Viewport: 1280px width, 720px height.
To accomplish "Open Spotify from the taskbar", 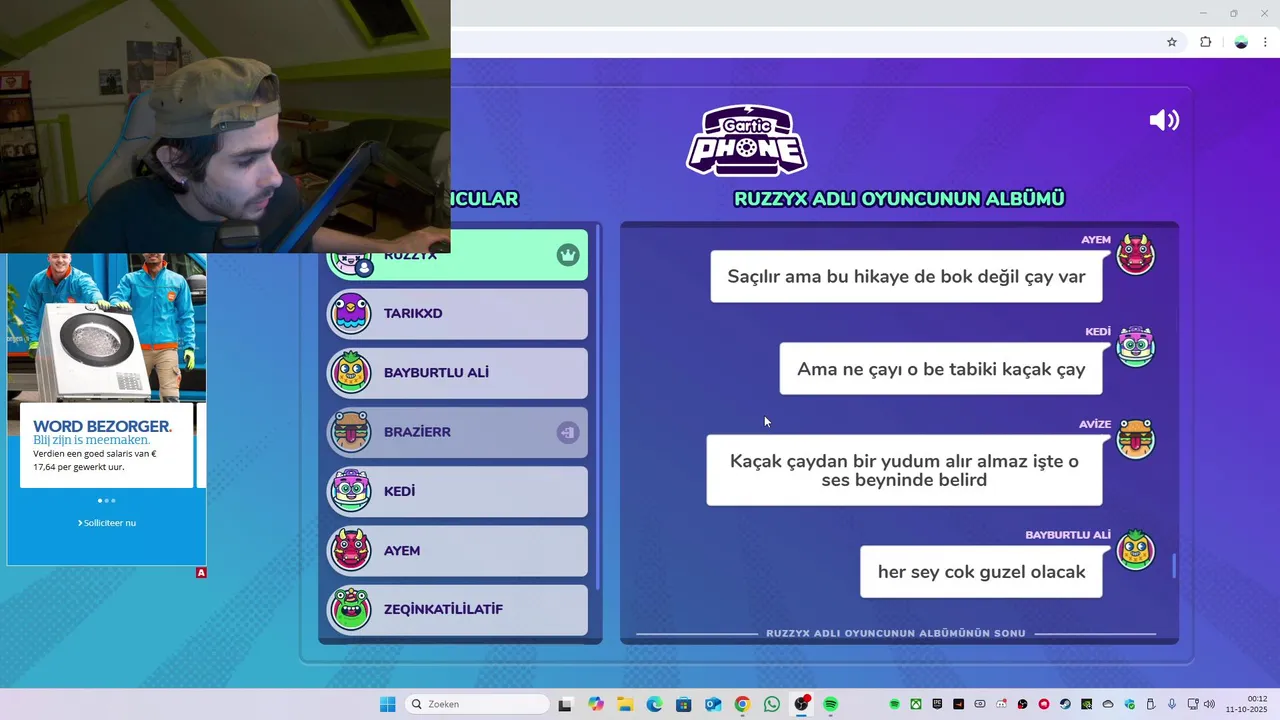I will pyautogui.click(x=830, y=704).
